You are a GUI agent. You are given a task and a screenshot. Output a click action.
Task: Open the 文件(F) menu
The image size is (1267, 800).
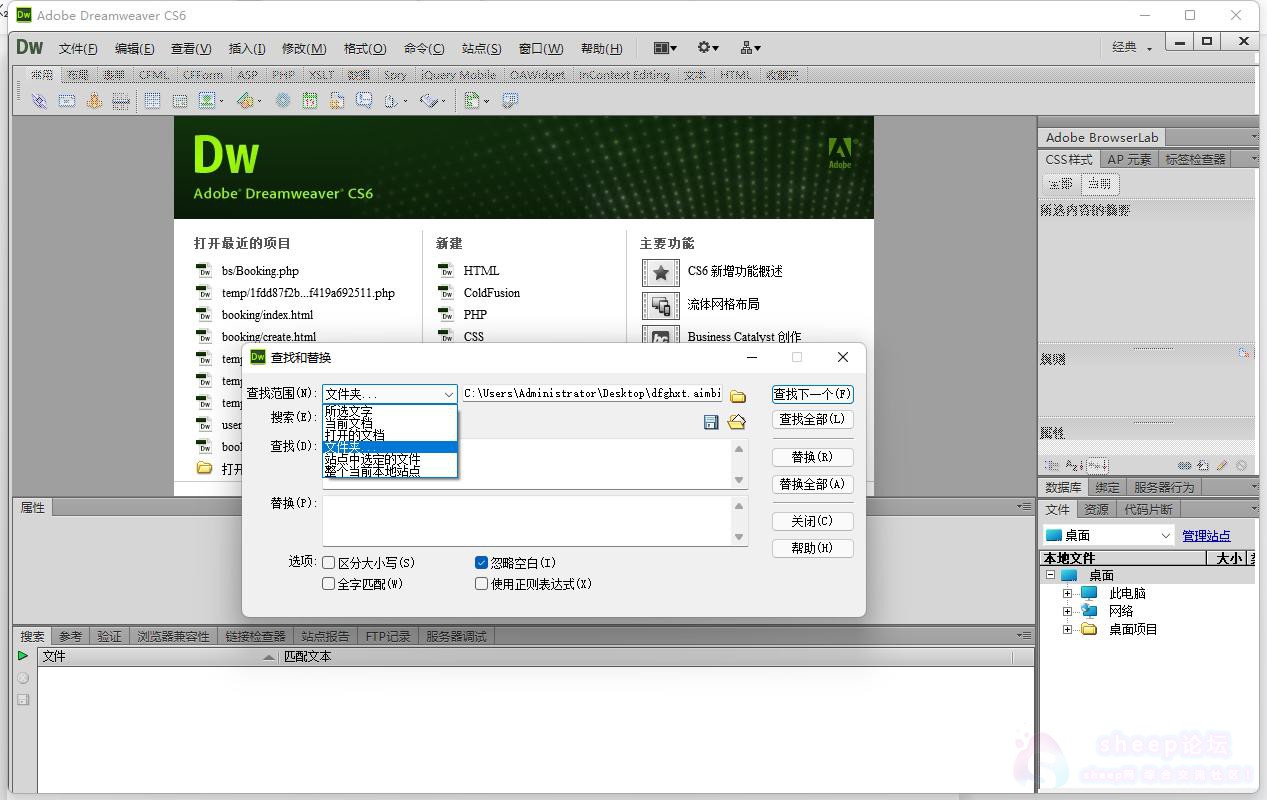[x=78, y=48]
